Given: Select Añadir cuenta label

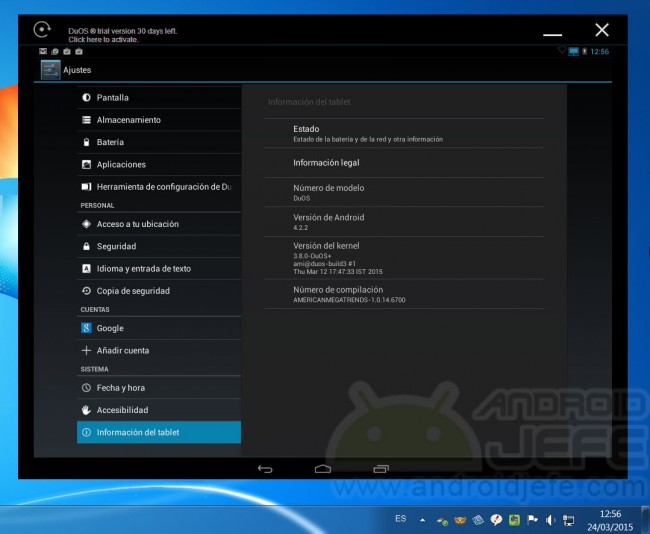Looking at the screenshot, I should [123, 351].
